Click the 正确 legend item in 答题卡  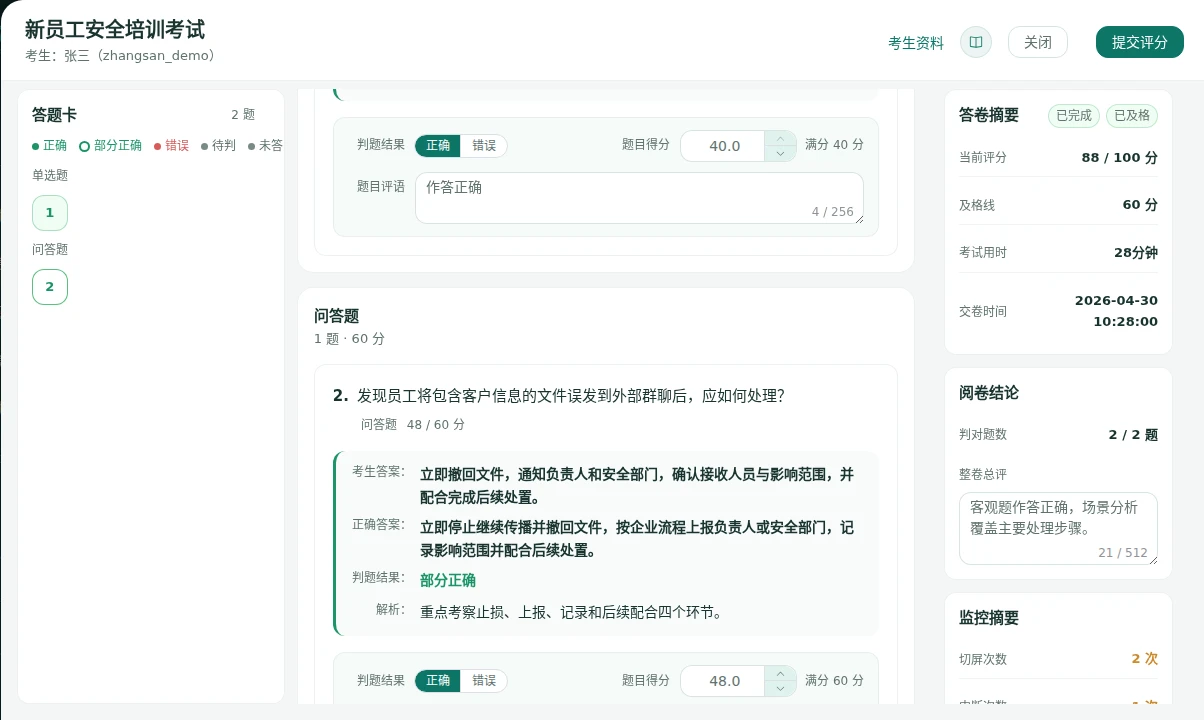(x=50, y=145)
